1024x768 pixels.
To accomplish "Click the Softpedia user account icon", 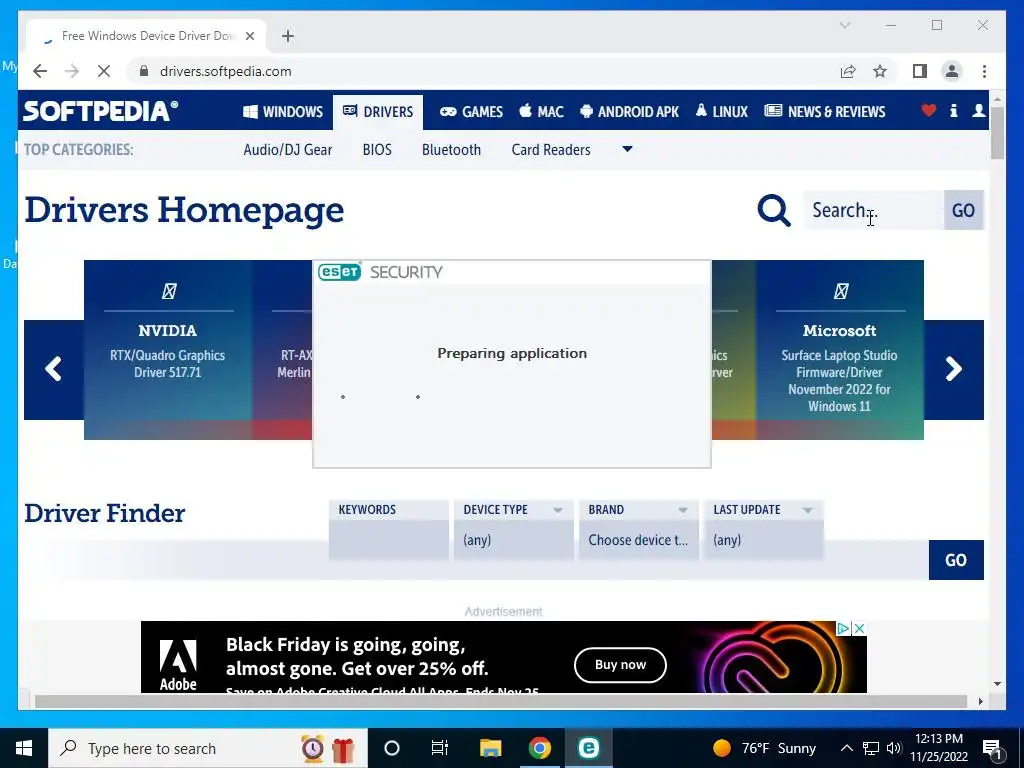I will [x=978, y=110].
